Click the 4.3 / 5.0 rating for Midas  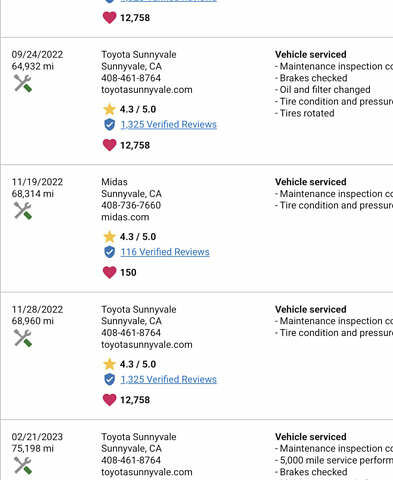point(138,237)
